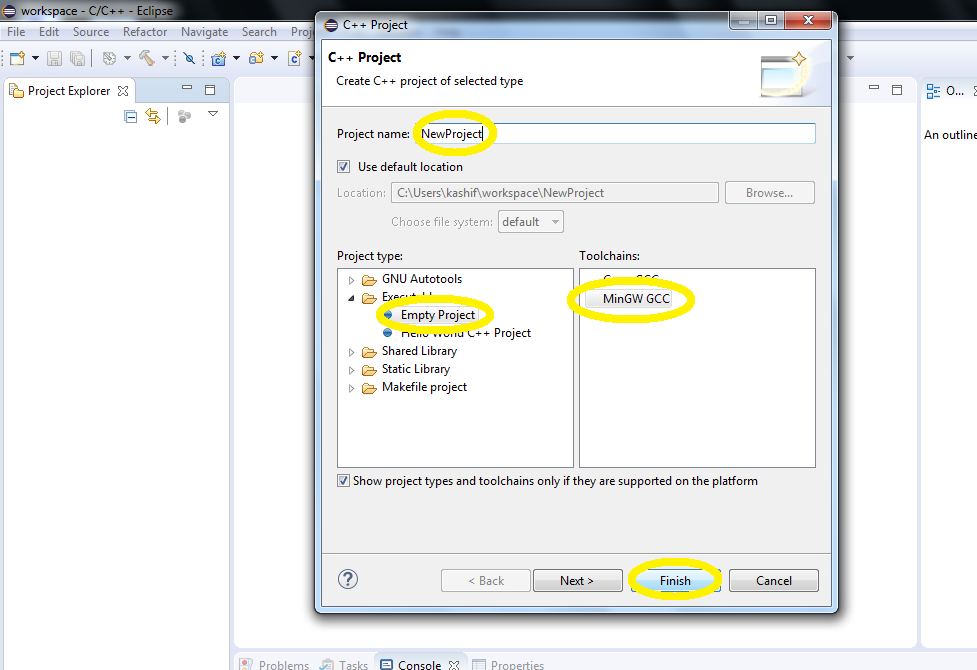Click the Build hammer icon
Viewport: 977px width, 670px height.
tap(149, 58)
